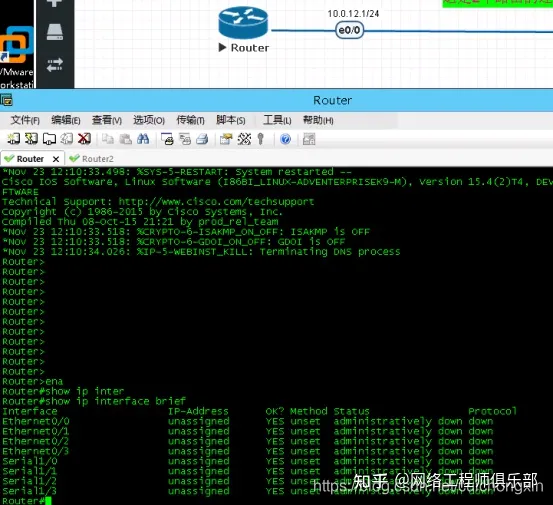Screen dimensions: 553x505
Task: Click the Connect toolbar icon
Action: [x=14, y=139]
